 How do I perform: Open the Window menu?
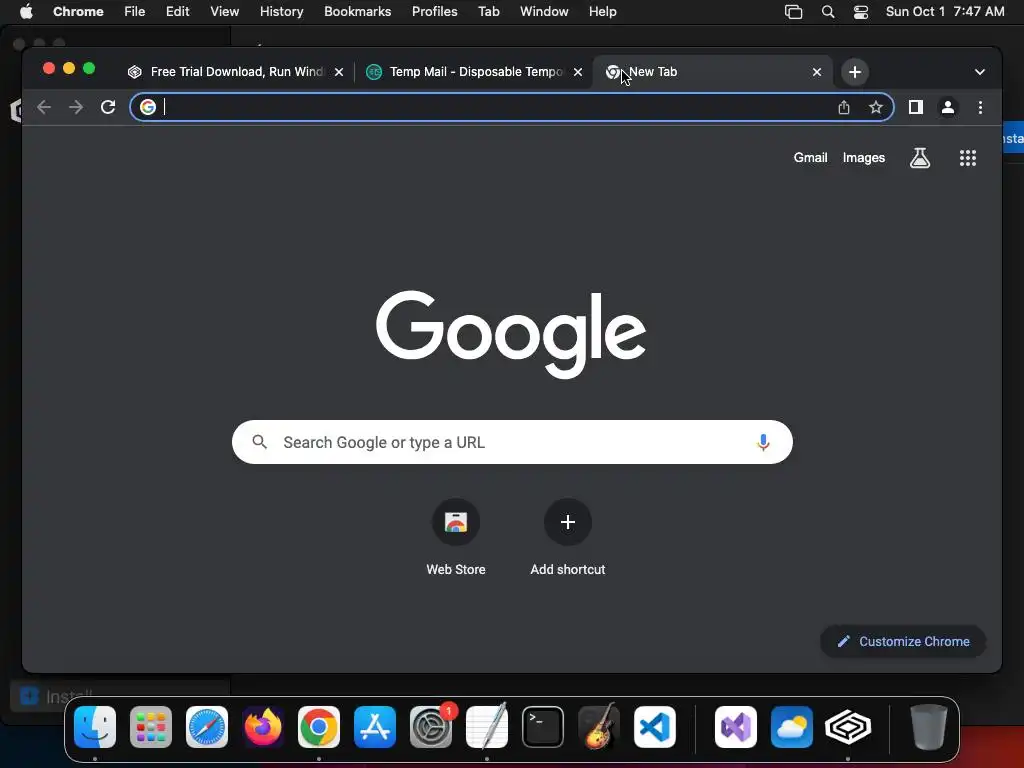(544, 11)
